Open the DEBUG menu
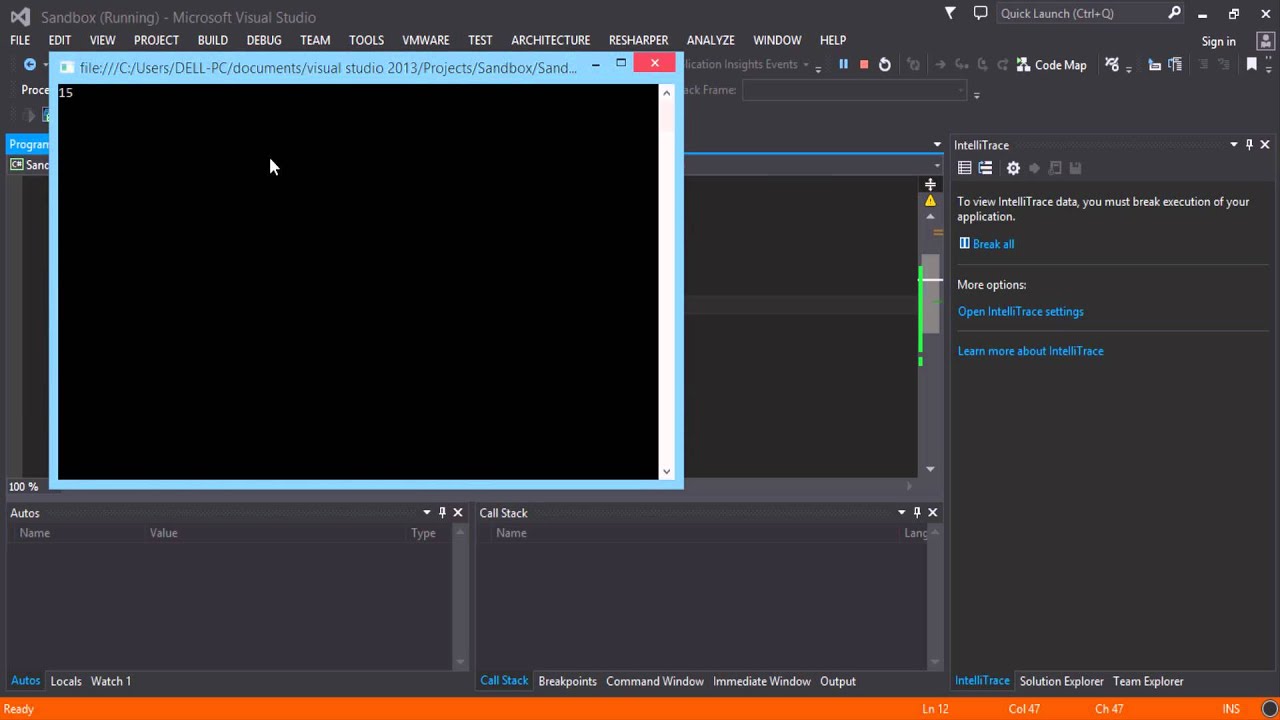Image resolution: width=1280 pixels, height=720 pixels. [x=264, y=40]
